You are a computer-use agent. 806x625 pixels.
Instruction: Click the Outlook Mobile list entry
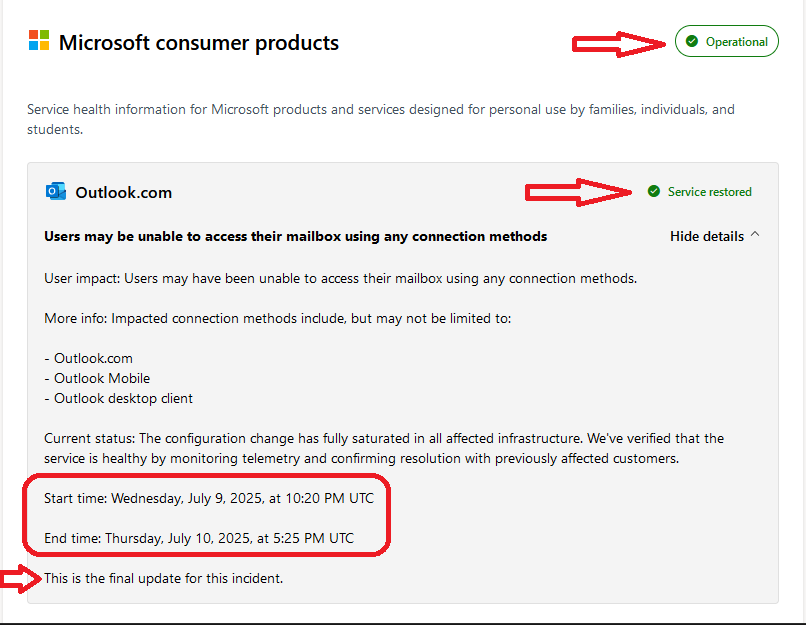(x=97, y=378)
